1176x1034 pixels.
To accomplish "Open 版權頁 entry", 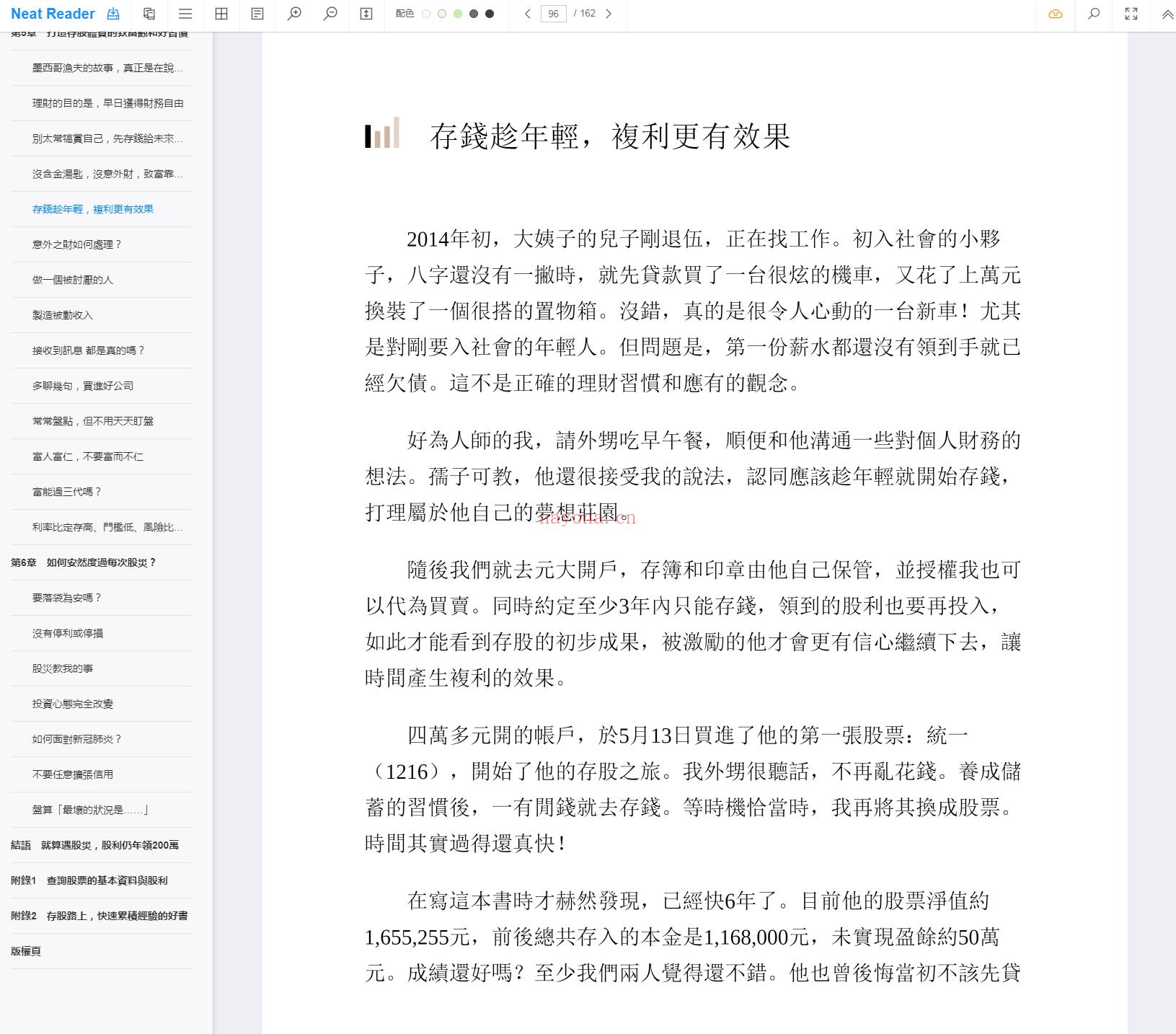I will (x=26, y=951).
